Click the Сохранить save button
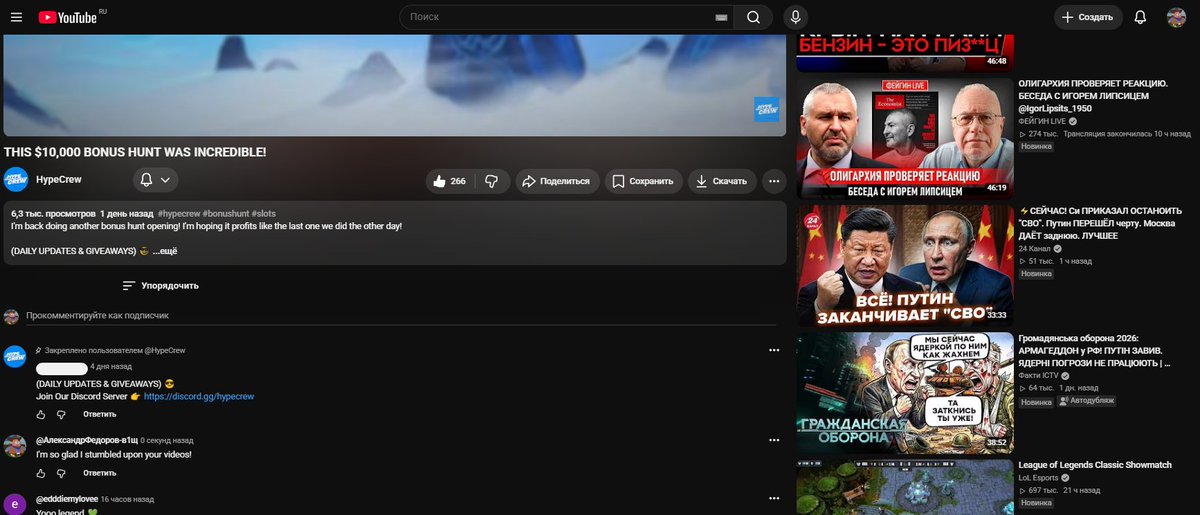 (643, 181)
